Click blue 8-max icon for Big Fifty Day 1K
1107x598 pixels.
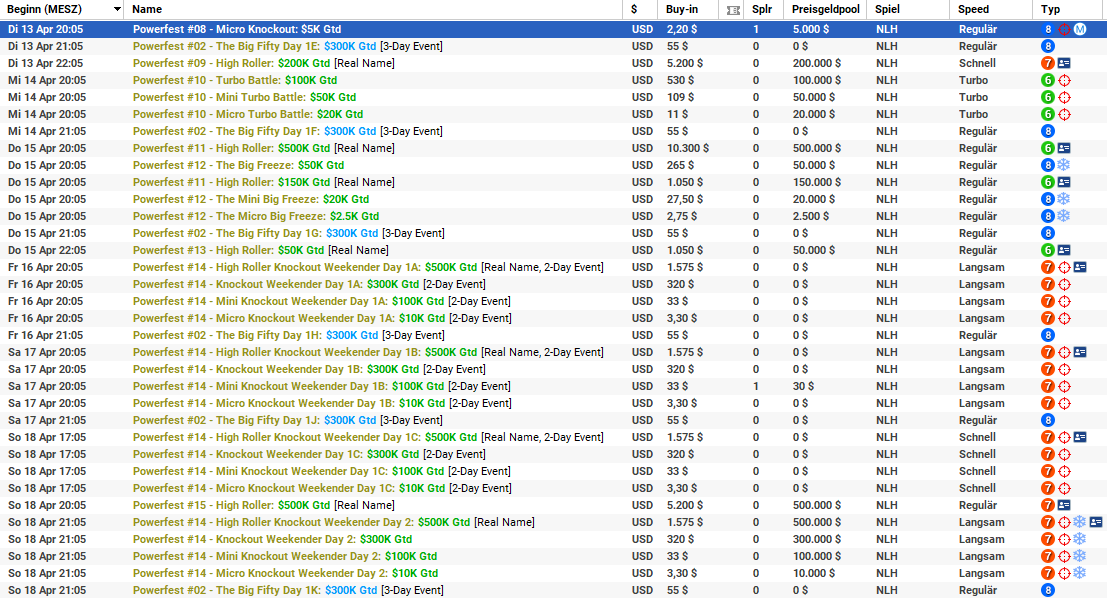tap(1048, 590)
